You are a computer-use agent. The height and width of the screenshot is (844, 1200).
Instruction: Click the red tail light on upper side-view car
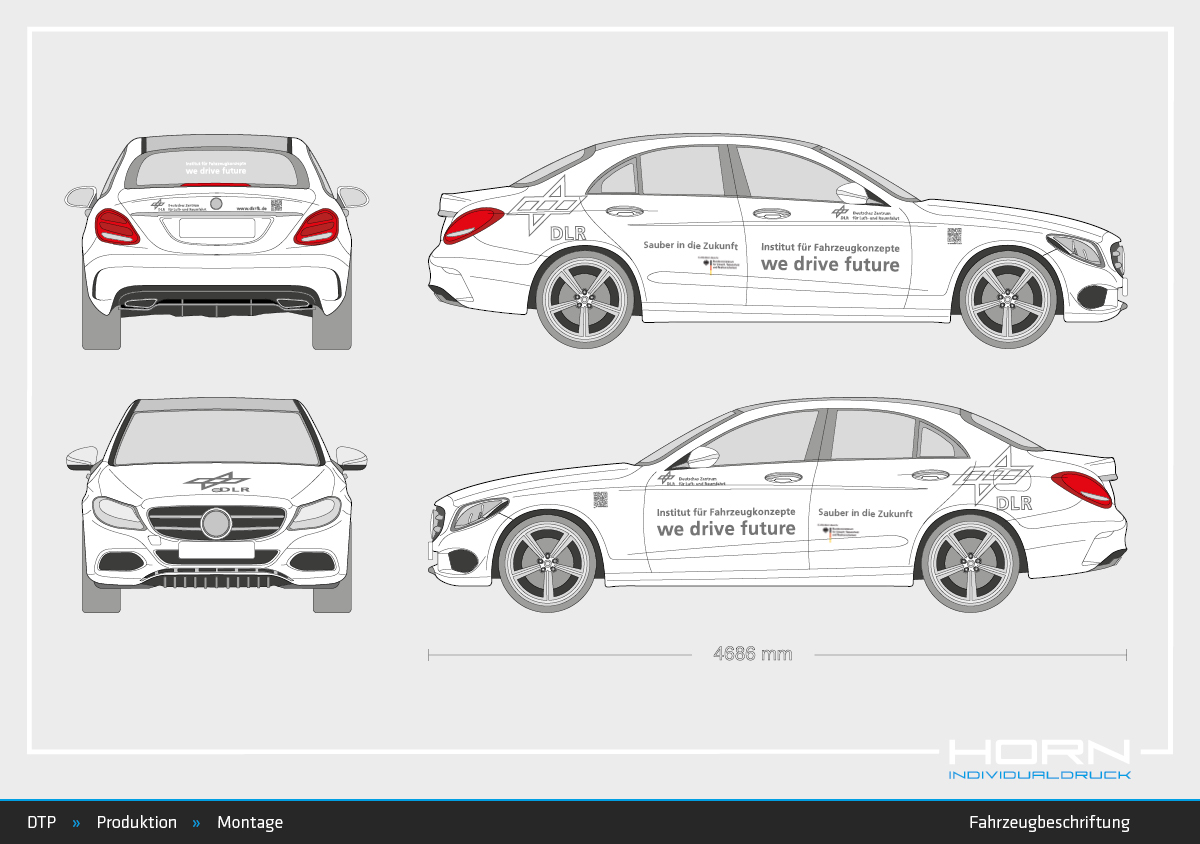click(474, 225)
